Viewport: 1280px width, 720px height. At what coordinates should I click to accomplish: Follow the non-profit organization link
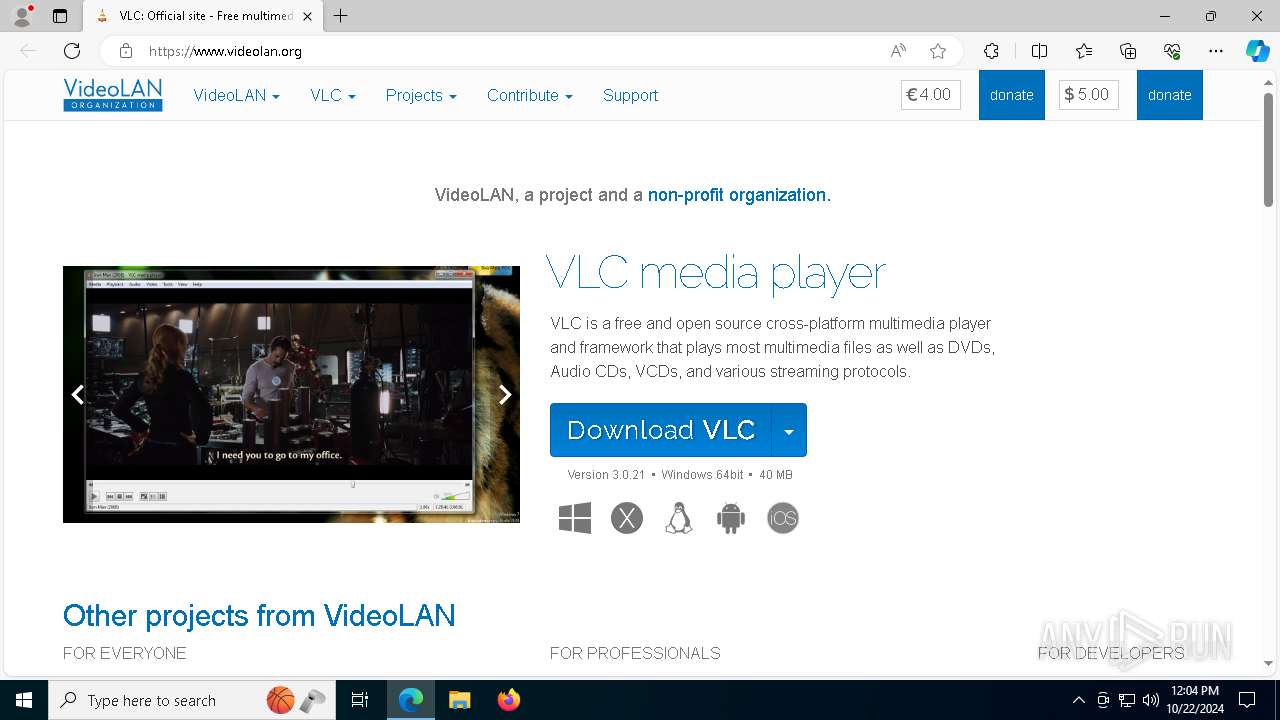coord(739,195)
